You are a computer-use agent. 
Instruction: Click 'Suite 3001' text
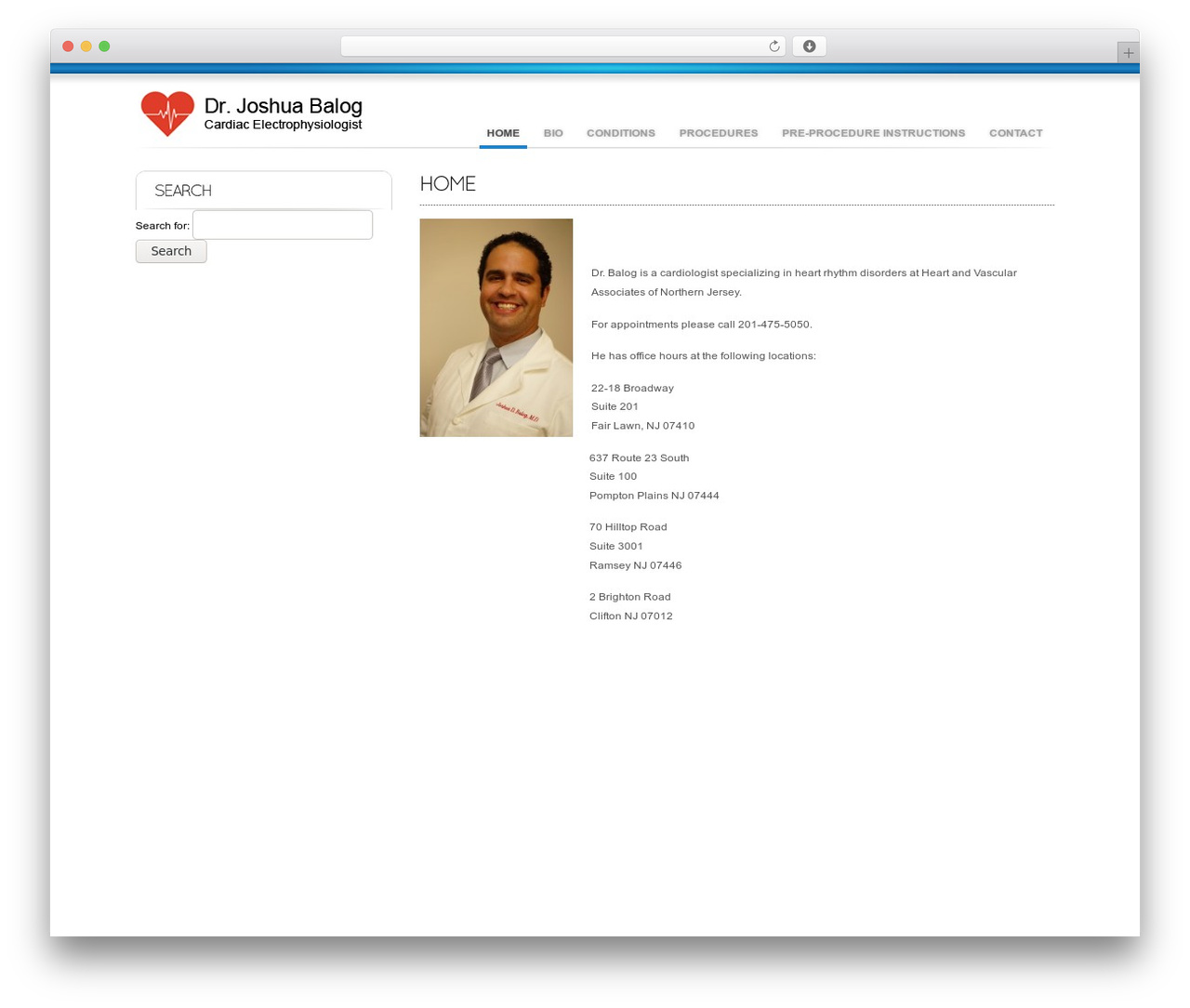616,546
